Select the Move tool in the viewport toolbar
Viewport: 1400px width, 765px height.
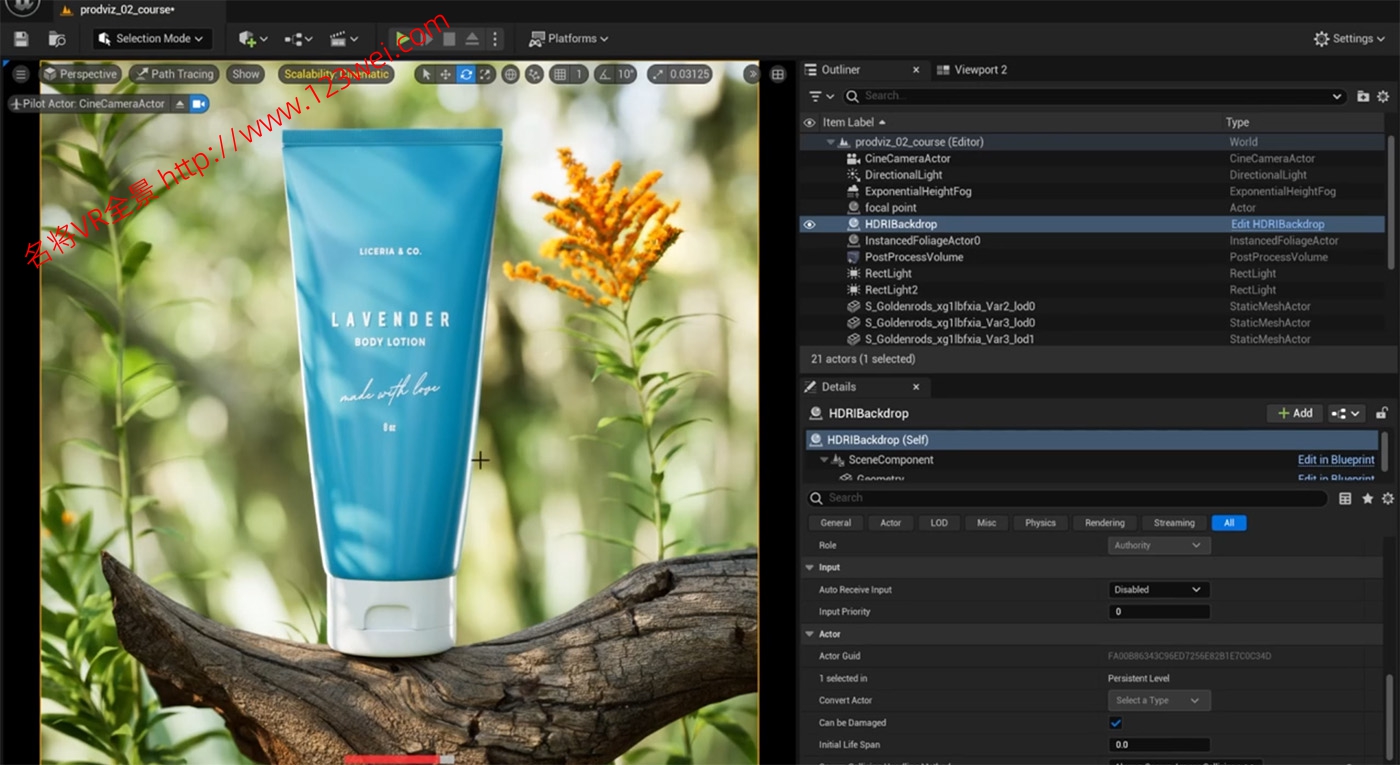click(444, 74)
